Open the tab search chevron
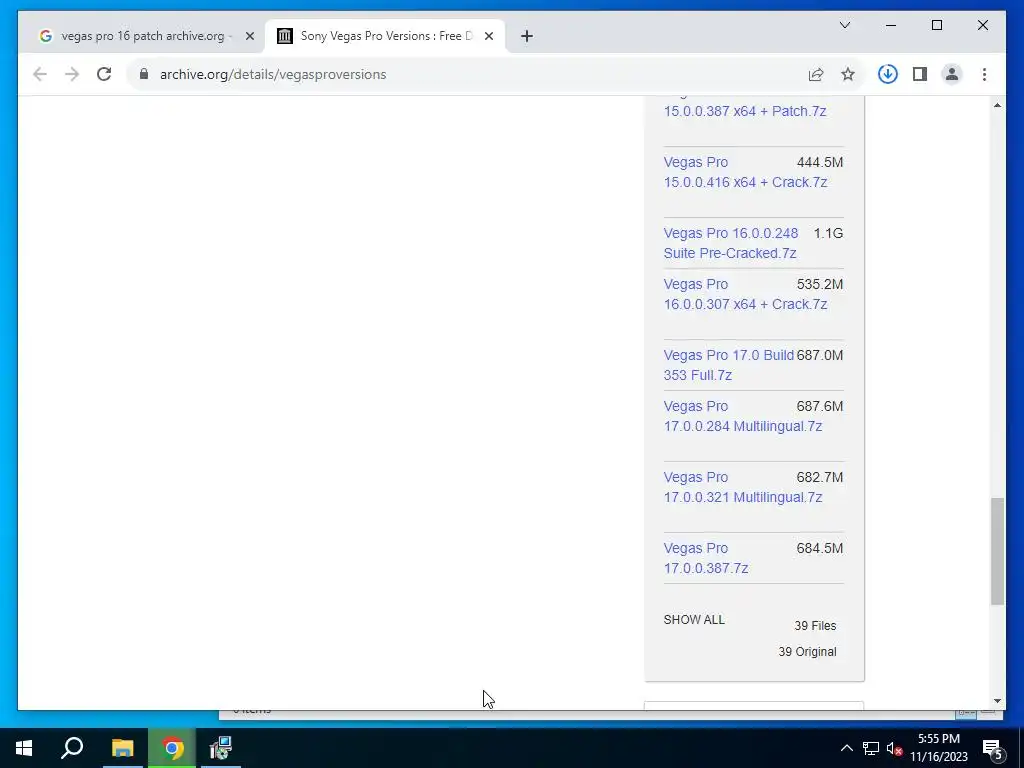Image resolution: width=1024 pixels, height=768 pixels. click(844, 25)
